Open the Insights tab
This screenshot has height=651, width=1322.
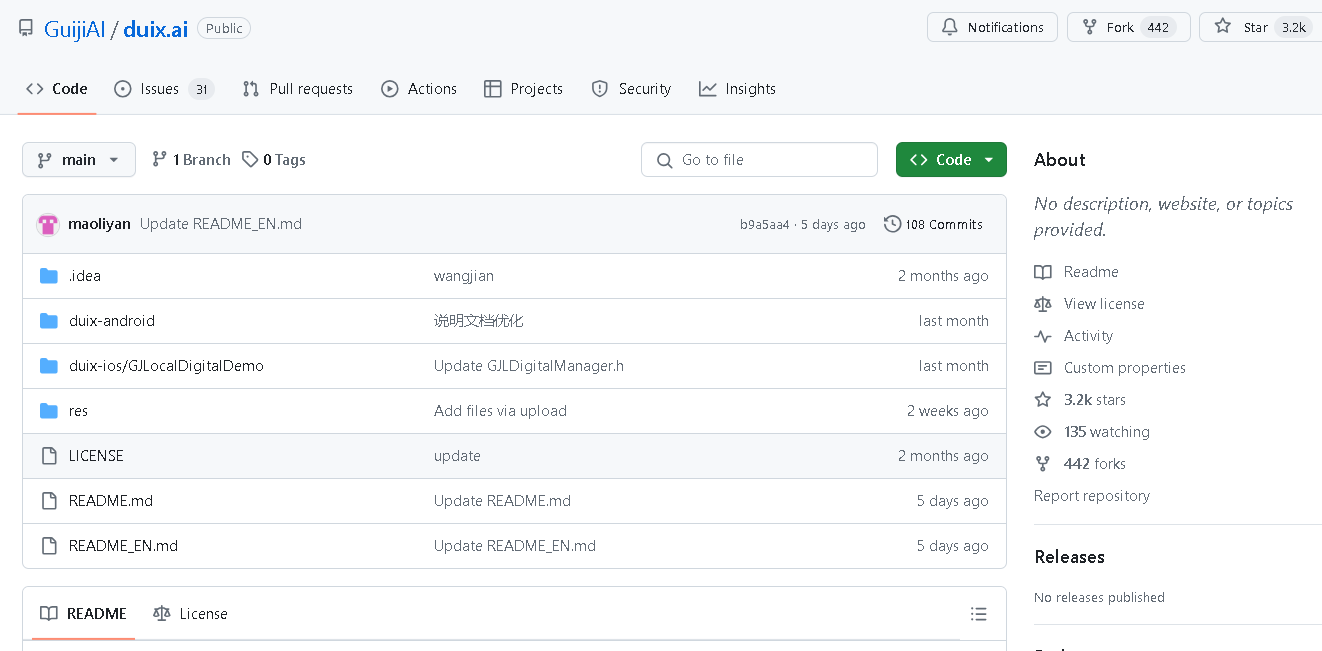pyautogui.click(x=737, y=89)
